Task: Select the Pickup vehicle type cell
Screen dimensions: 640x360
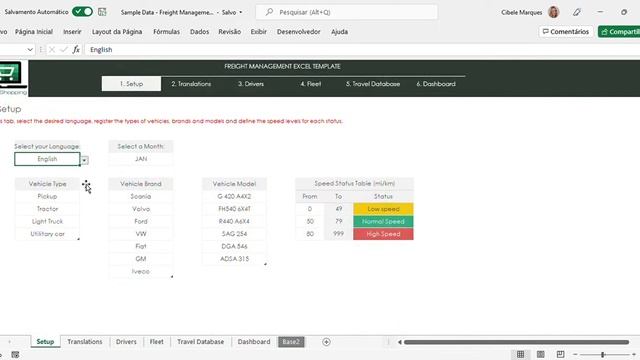Action: pyautogui.click(x=47, y=196)
